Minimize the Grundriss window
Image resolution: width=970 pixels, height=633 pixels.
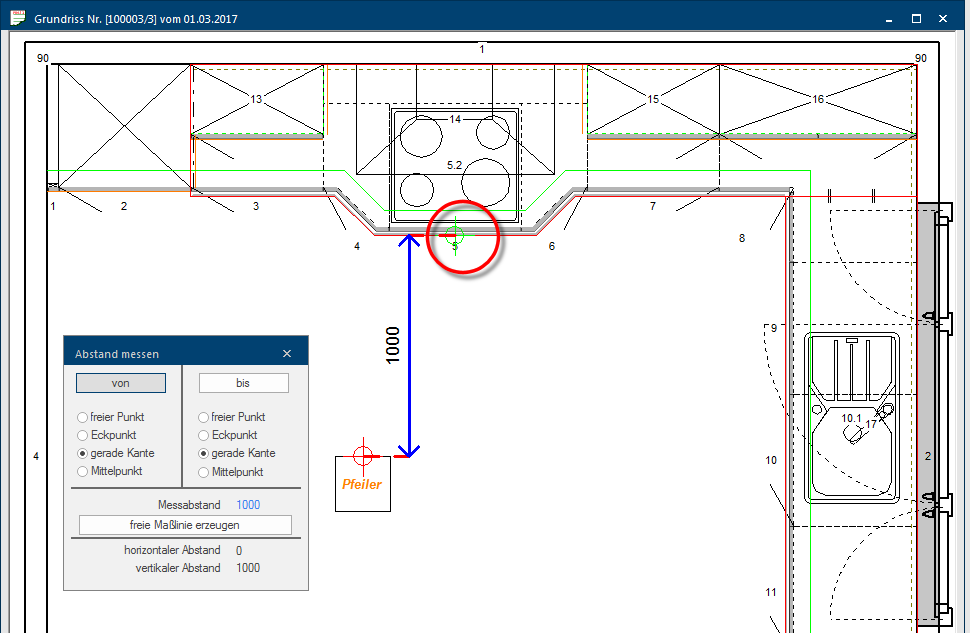pyautogui.click(x=885, y=18)
